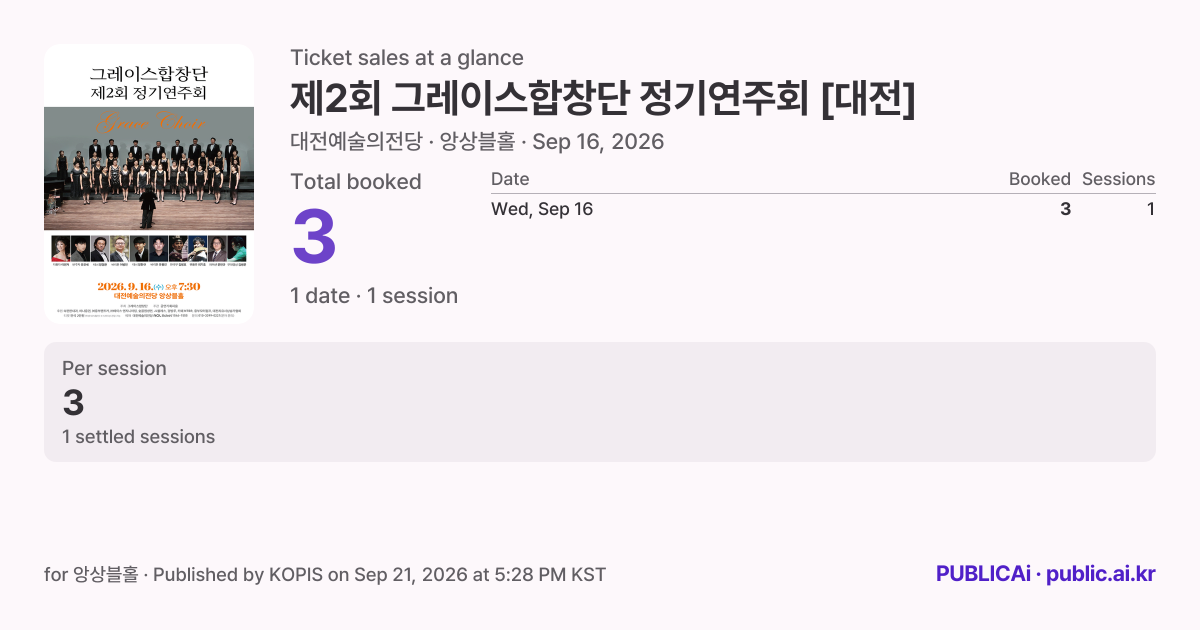The width and height of the screenshot is (1200, 630).
Task: Click the Sessions column header
Action: coord(1118,179)
